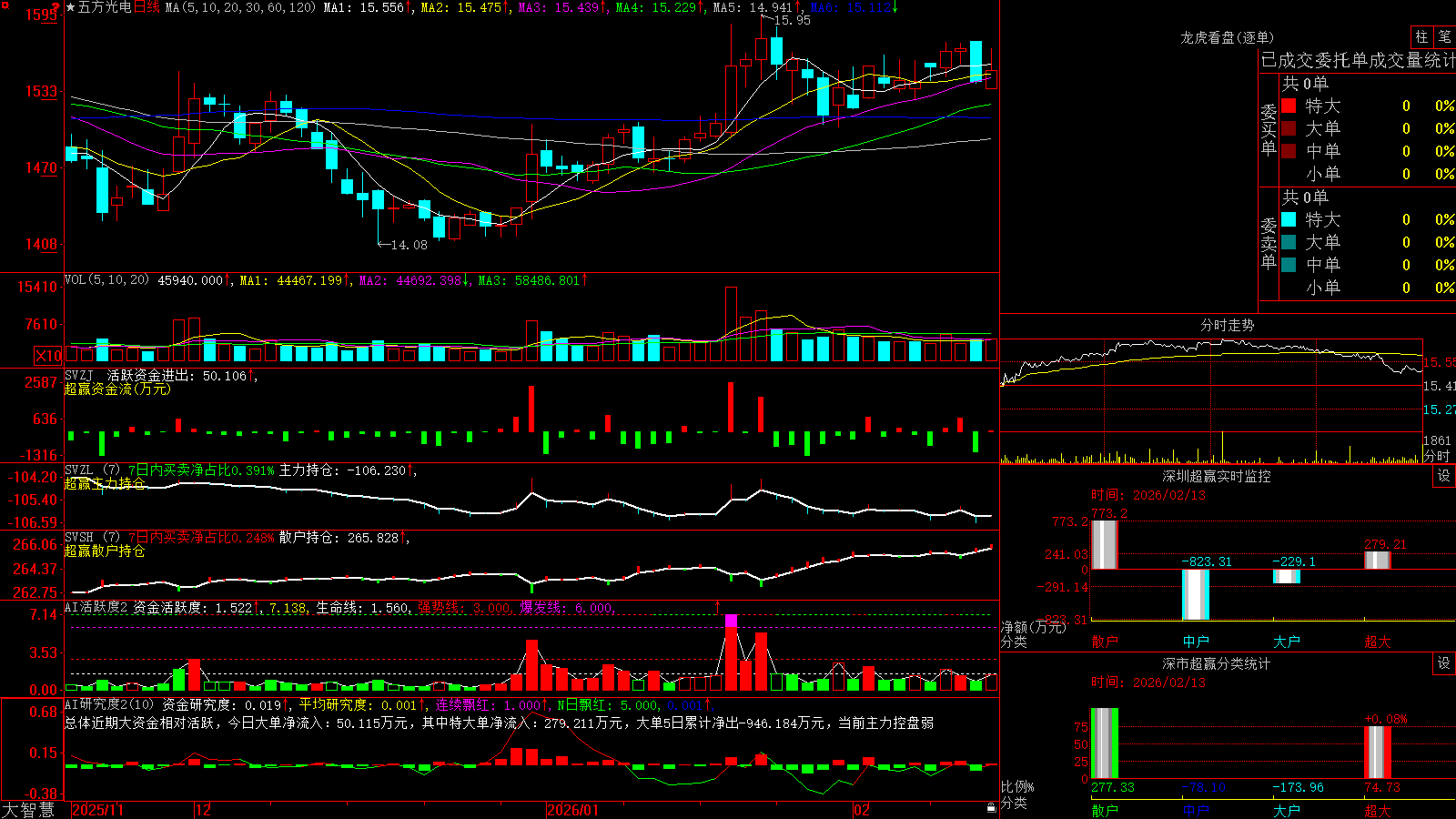
Task: Click the 活跃资金进出: 50.106 value
Action: click(177, 375)
